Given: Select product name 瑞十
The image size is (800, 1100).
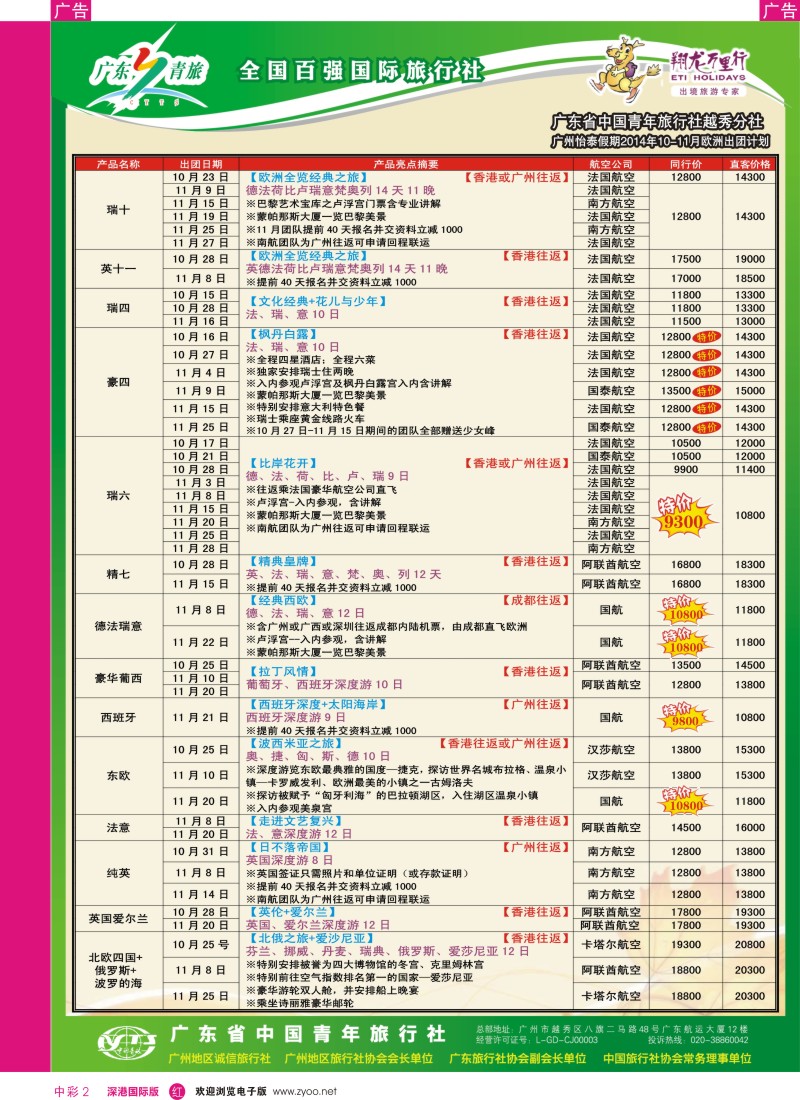Looking at the screenshot, I should coord(118,210).
